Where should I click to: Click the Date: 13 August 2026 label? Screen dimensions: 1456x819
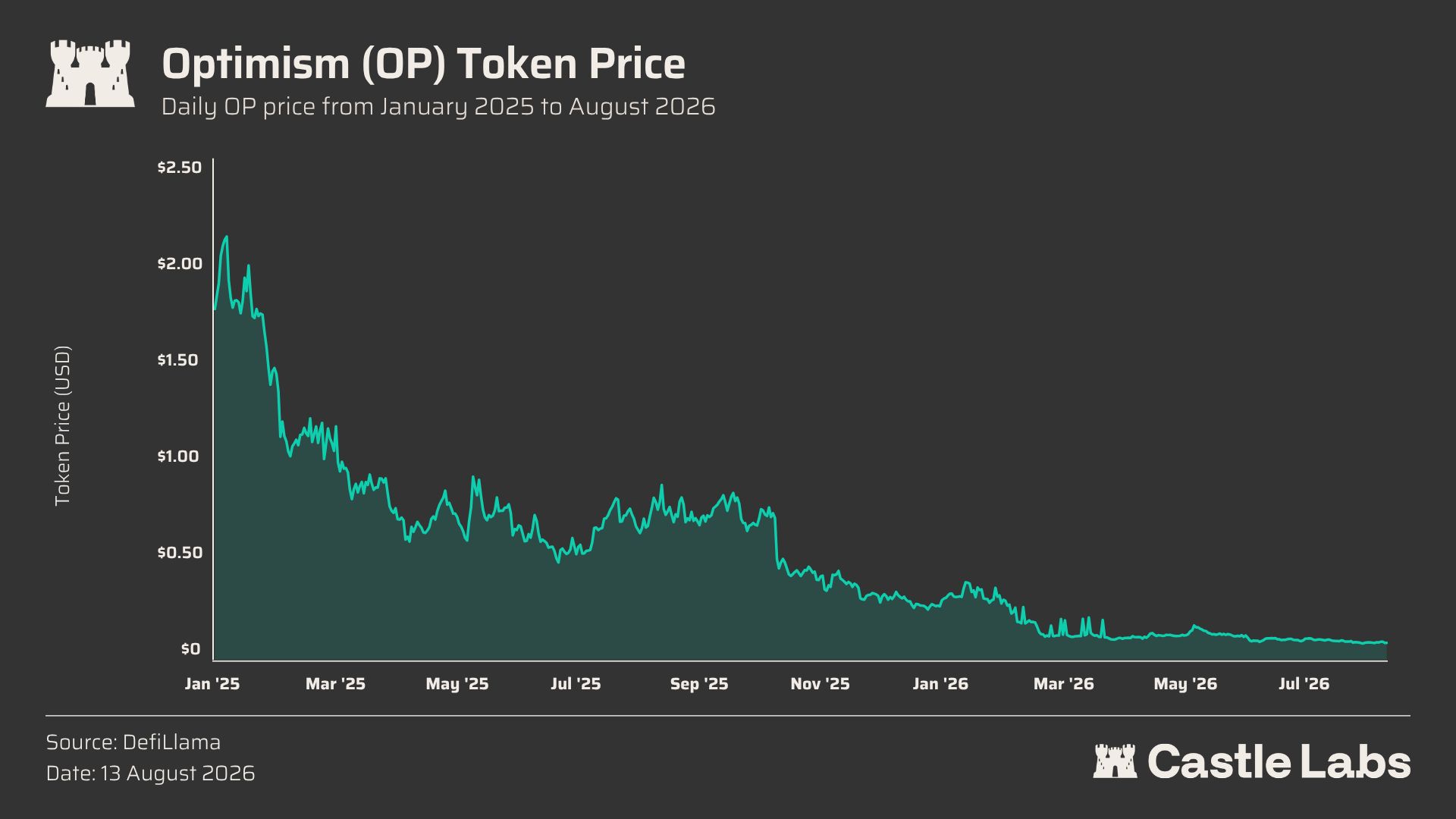pyautogui.click(x=150, y=773)
